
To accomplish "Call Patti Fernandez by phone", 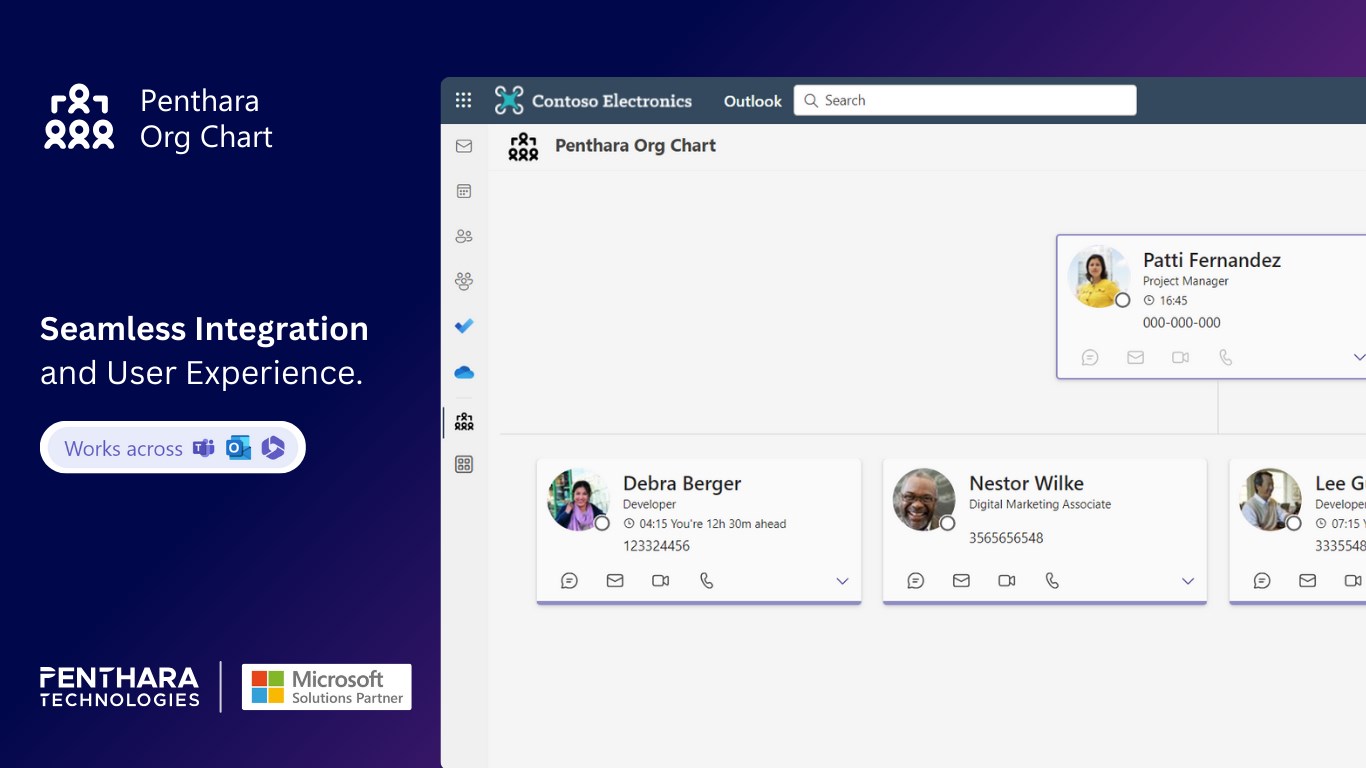I will (1226, 357).
